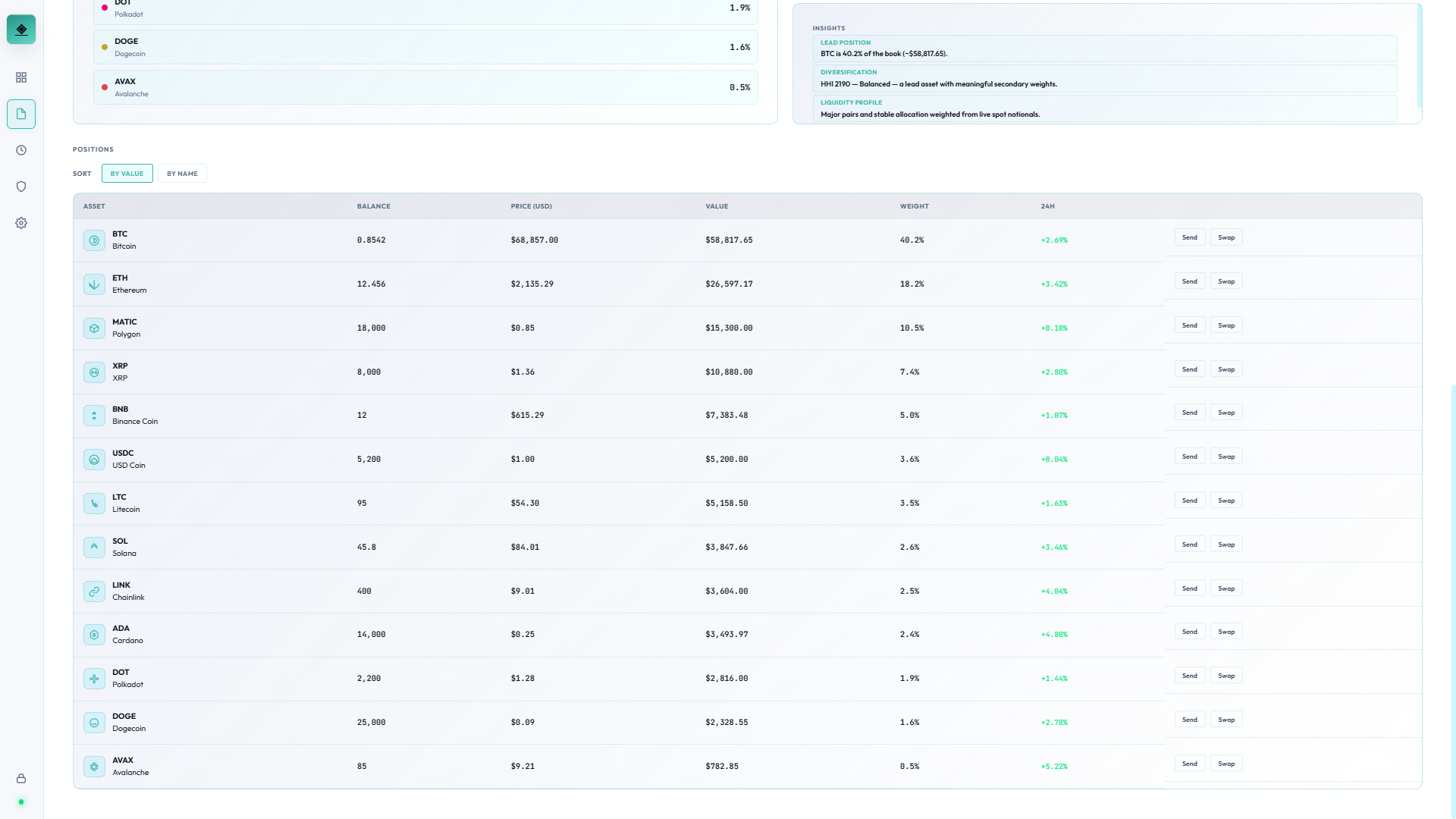Open the LIQUIDITY PROFILE insight entry
Viewport: 1456px width, 819px height.
1103,108
